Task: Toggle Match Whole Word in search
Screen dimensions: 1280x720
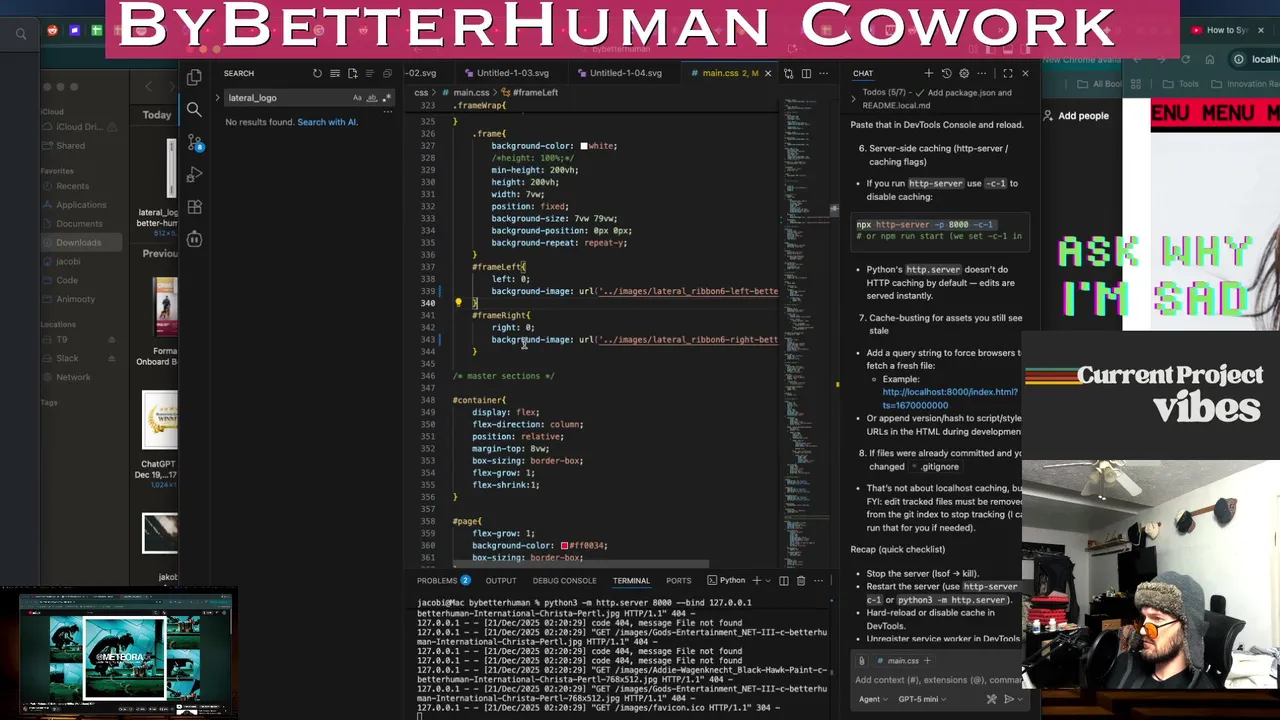Action: pyautogui.click(x=372, y=98)
